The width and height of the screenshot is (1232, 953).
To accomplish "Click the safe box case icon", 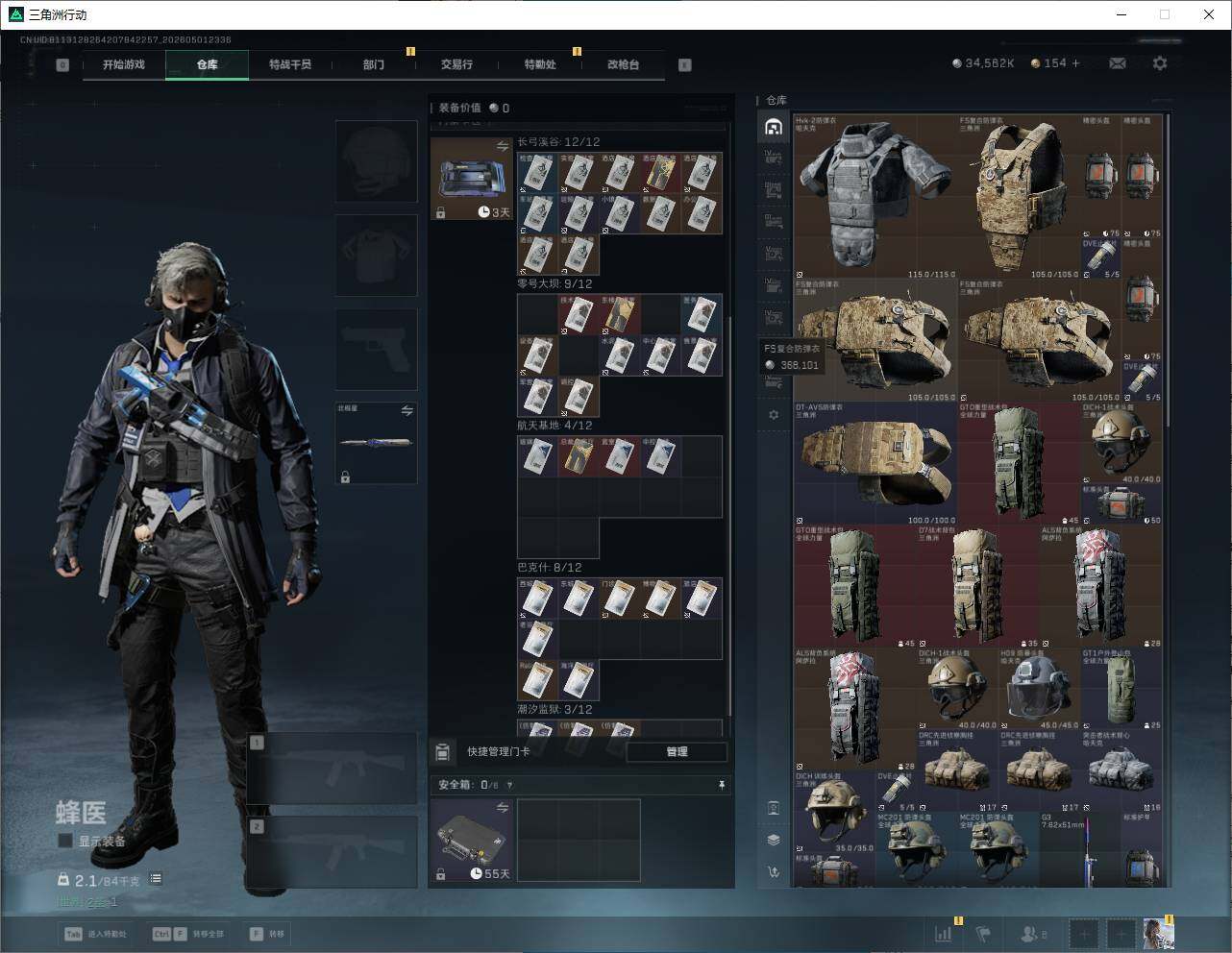I will pos(471,841).
